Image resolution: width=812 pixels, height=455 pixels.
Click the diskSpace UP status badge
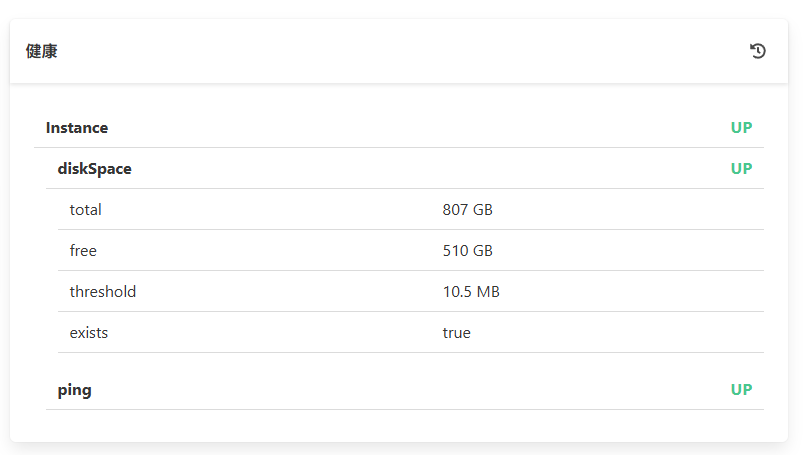coord(741,169)
